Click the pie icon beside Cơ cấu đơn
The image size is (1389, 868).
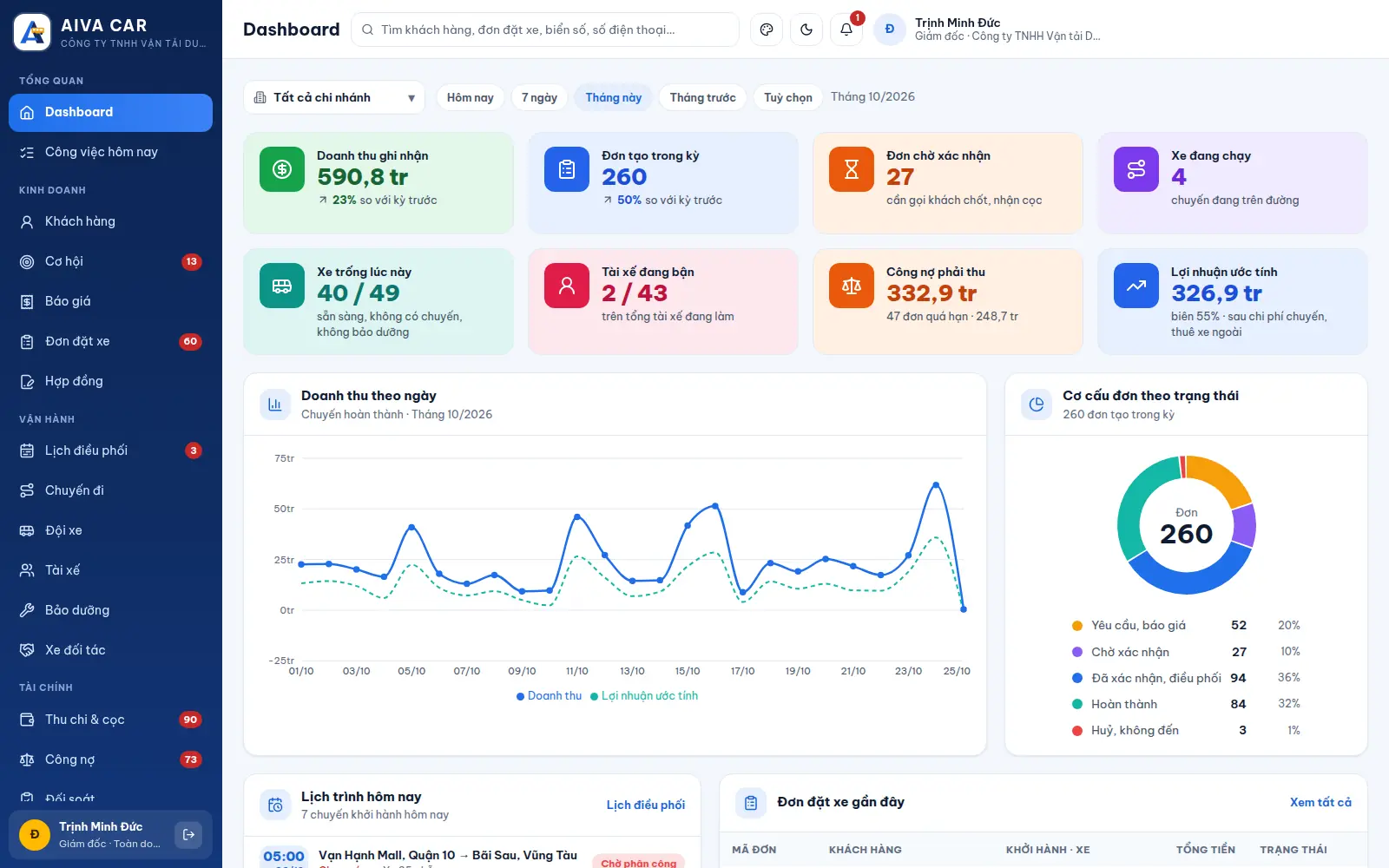pos(1037,404)
